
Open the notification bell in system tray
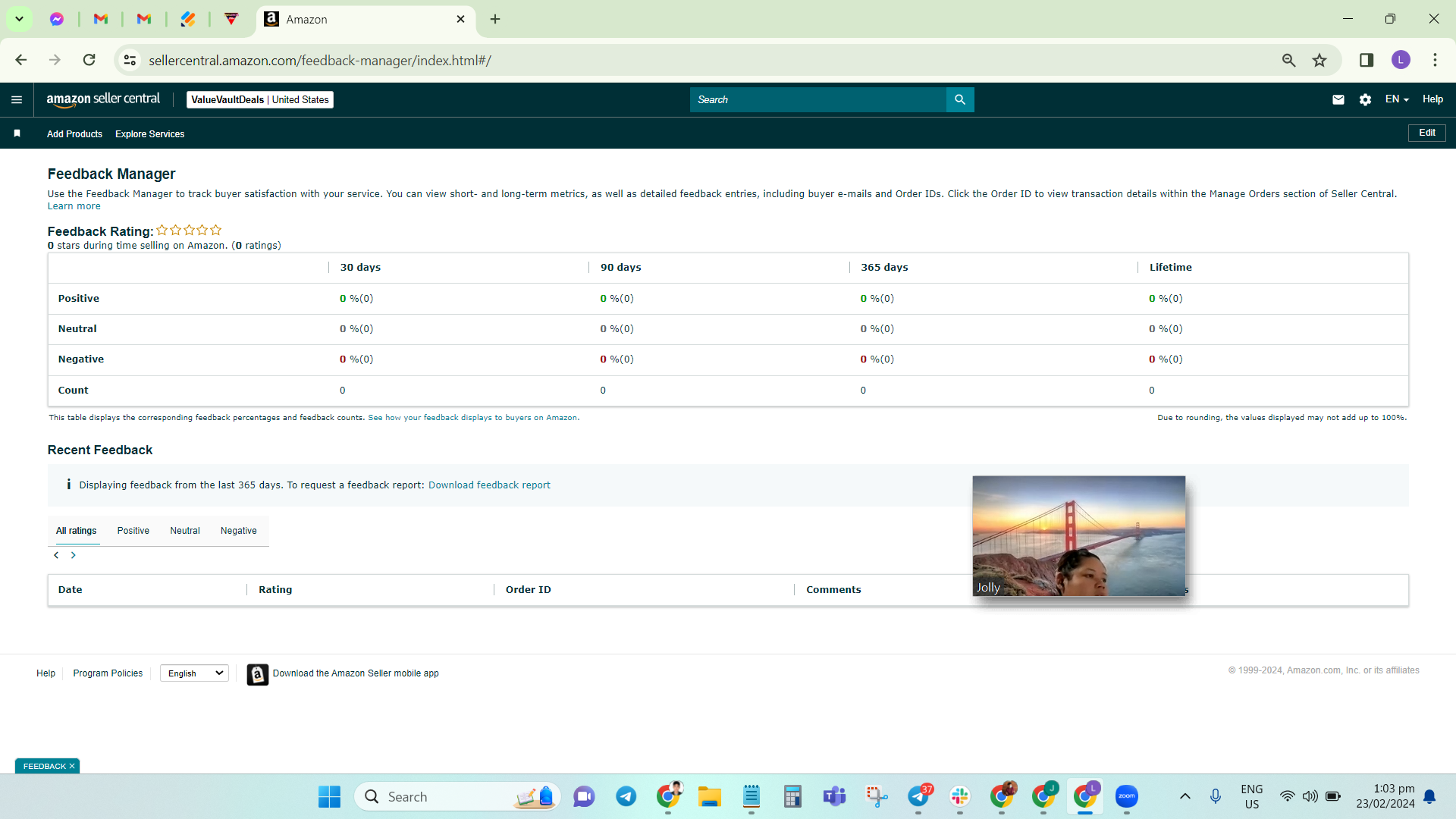tap(1429, 796)
